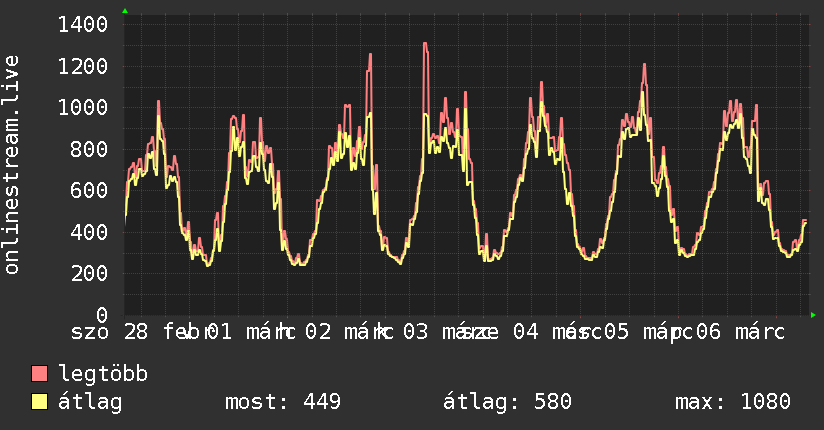Click the "most: 449" current value
The width and height of the screenshot is (824, 430).
pyautogui.click(x=283, y=402)
